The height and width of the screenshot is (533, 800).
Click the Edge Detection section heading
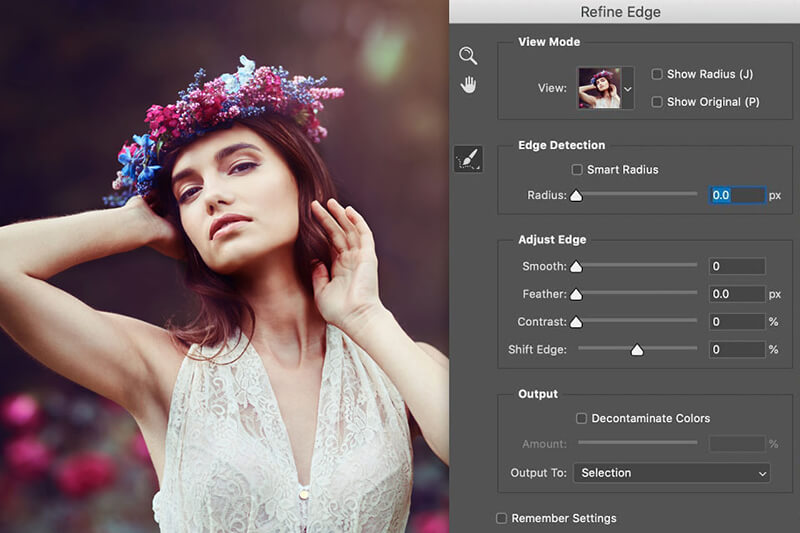click(561, 145)
